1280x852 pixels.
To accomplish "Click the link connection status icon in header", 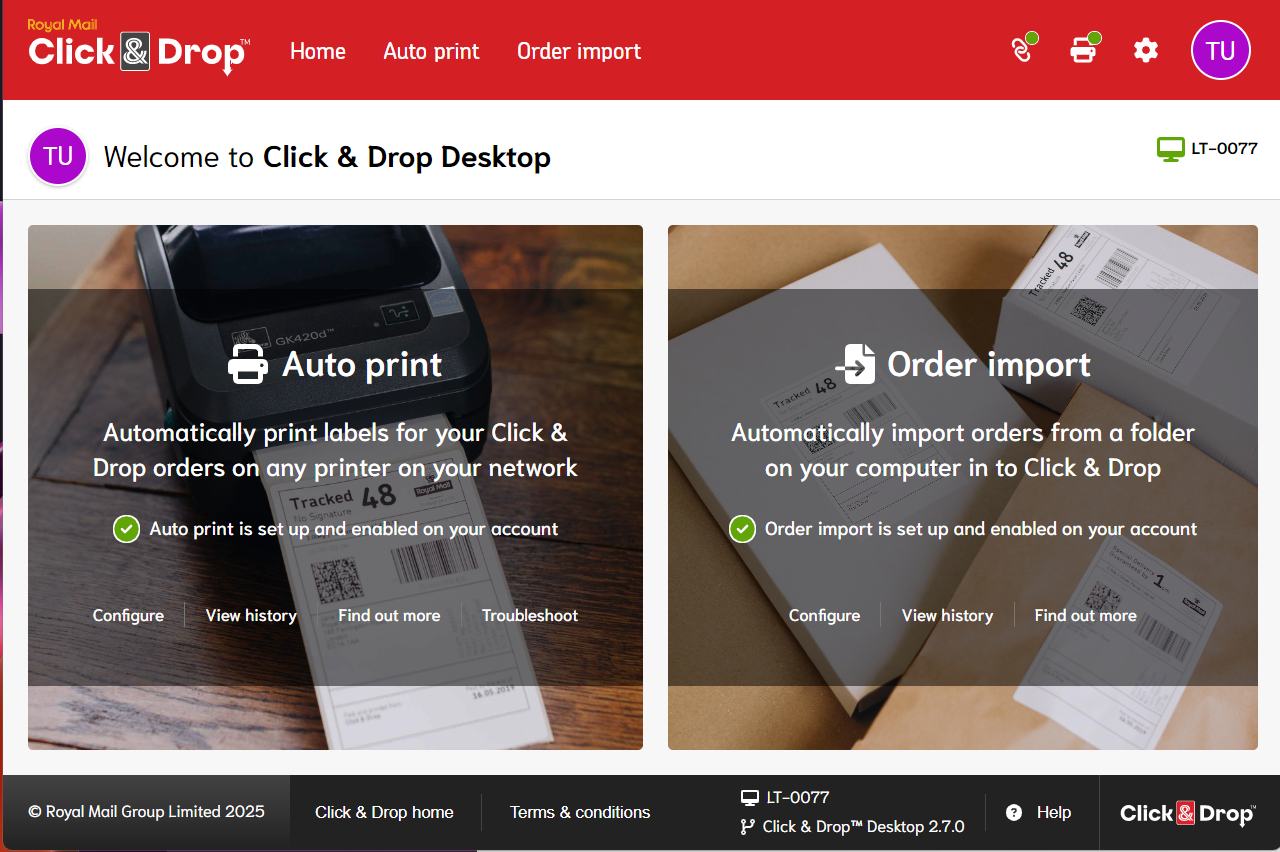I will click(x=1022, y=50).
